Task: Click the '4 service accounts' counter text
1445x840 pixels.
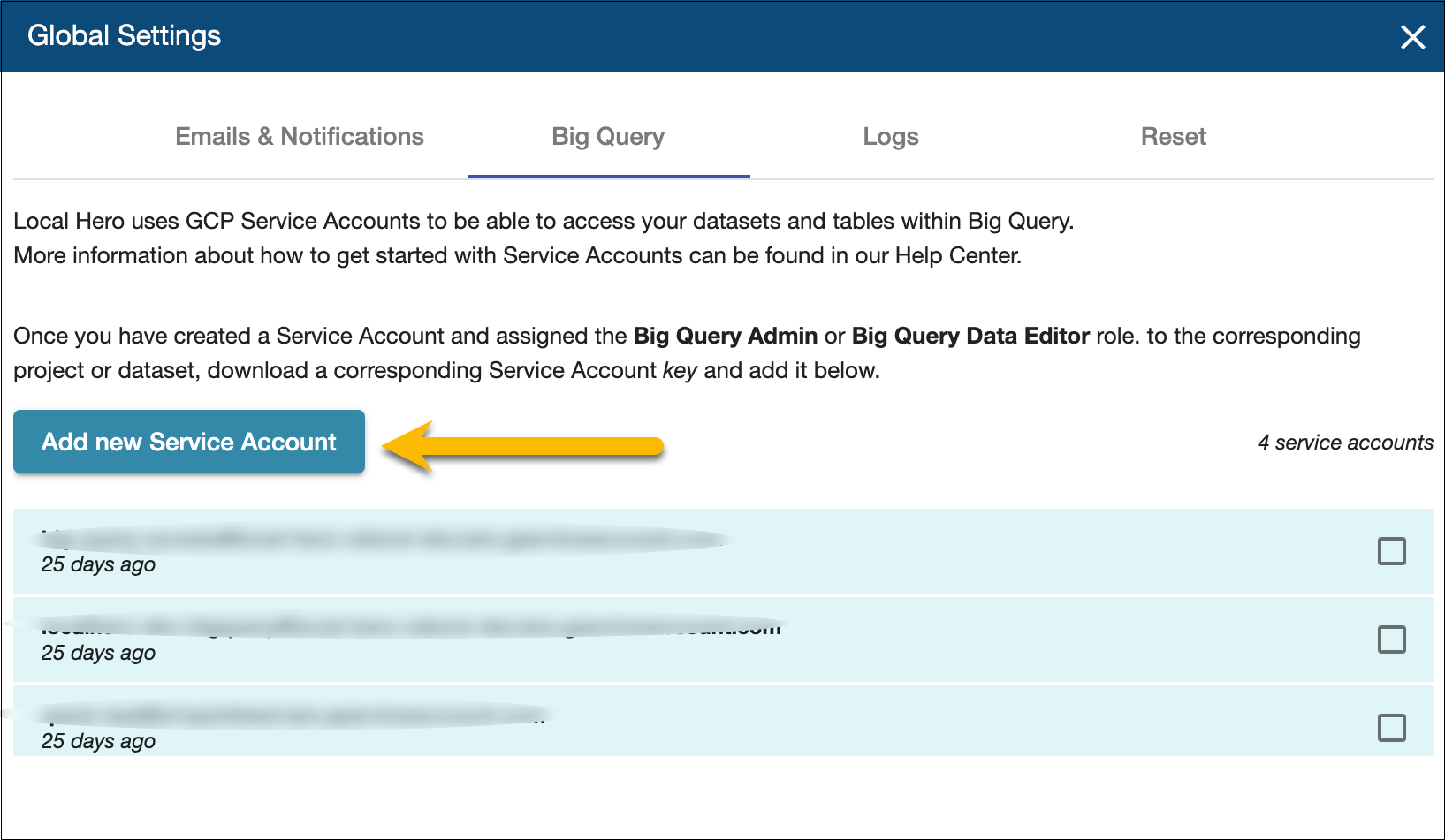Action: point(1345,443)
